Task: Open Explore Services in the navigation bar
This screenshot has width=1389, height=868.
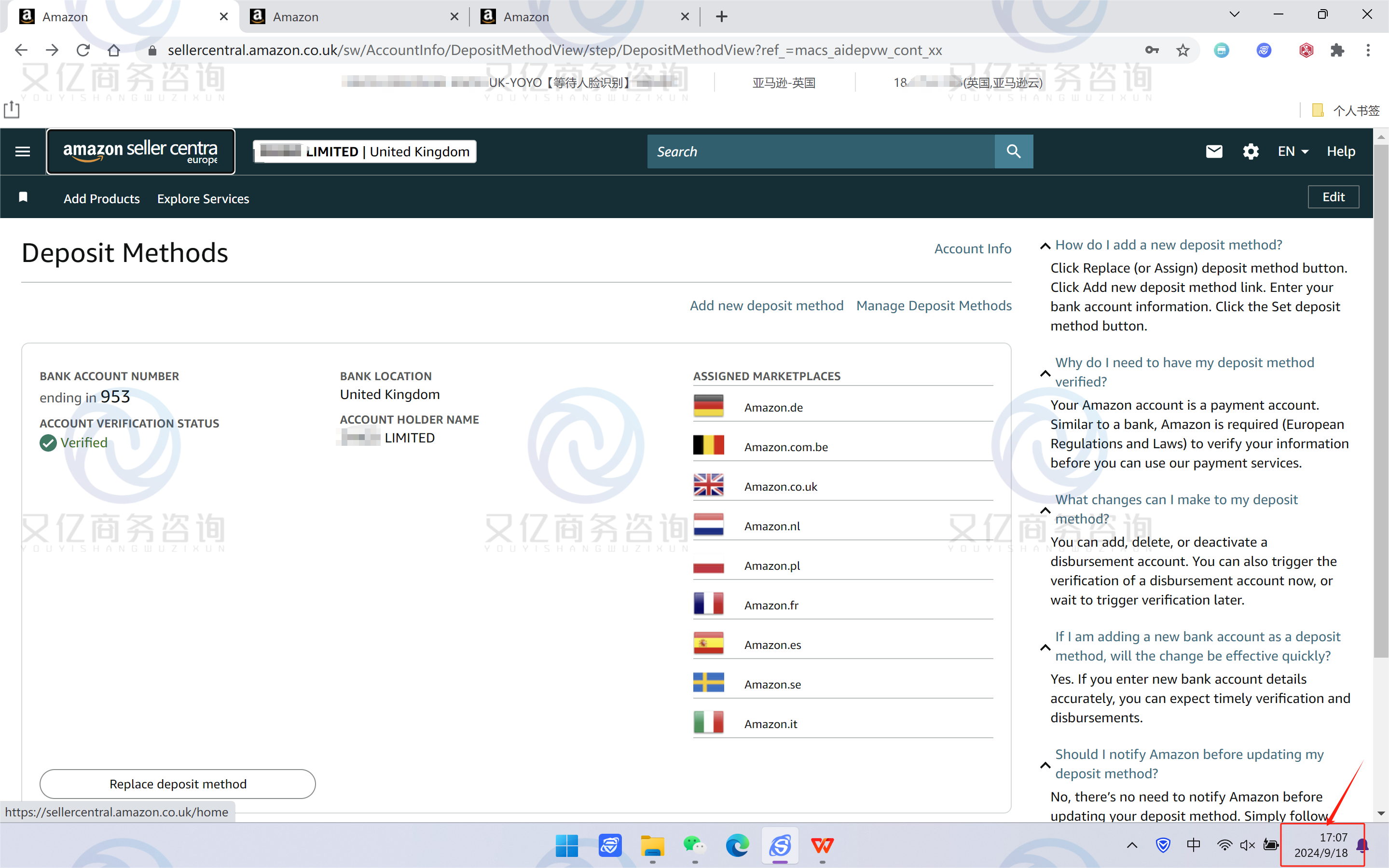Action: (x=203, y=199)
